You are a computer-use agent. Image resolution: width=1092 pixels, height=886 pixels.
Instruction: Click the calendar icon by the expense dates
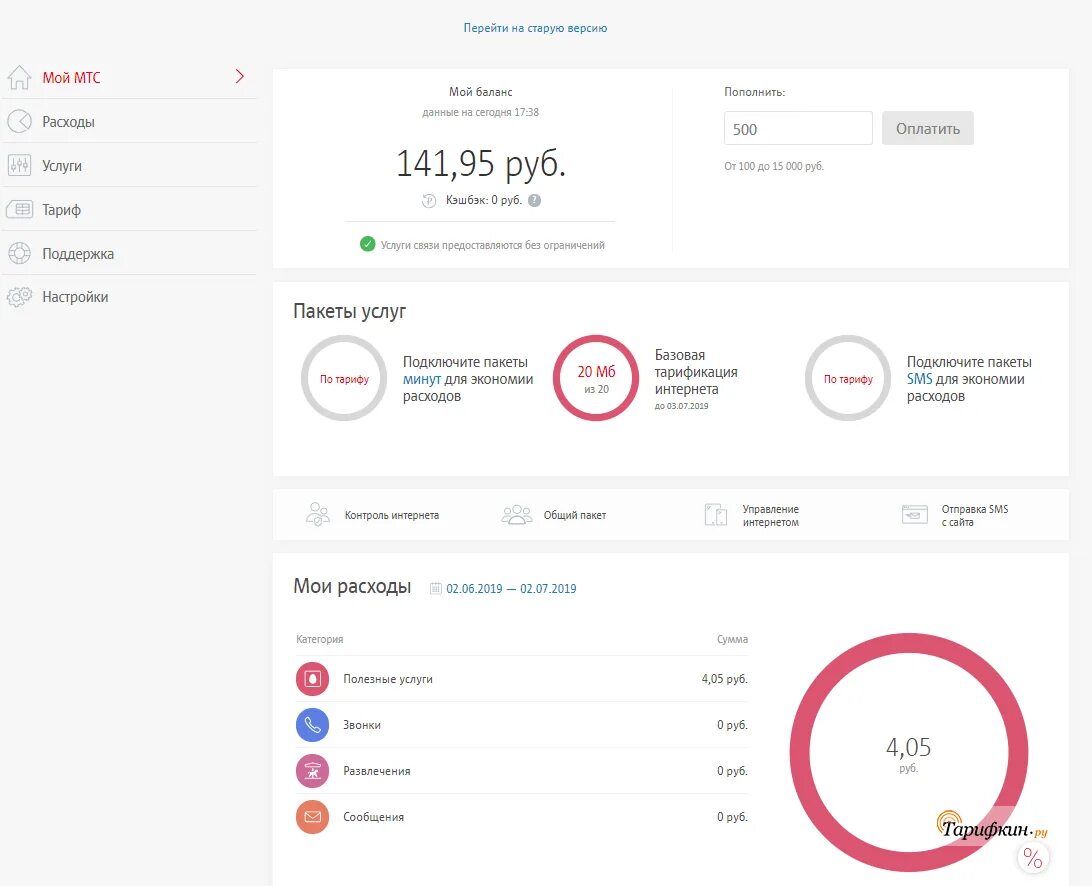click(x=436, y=589)
